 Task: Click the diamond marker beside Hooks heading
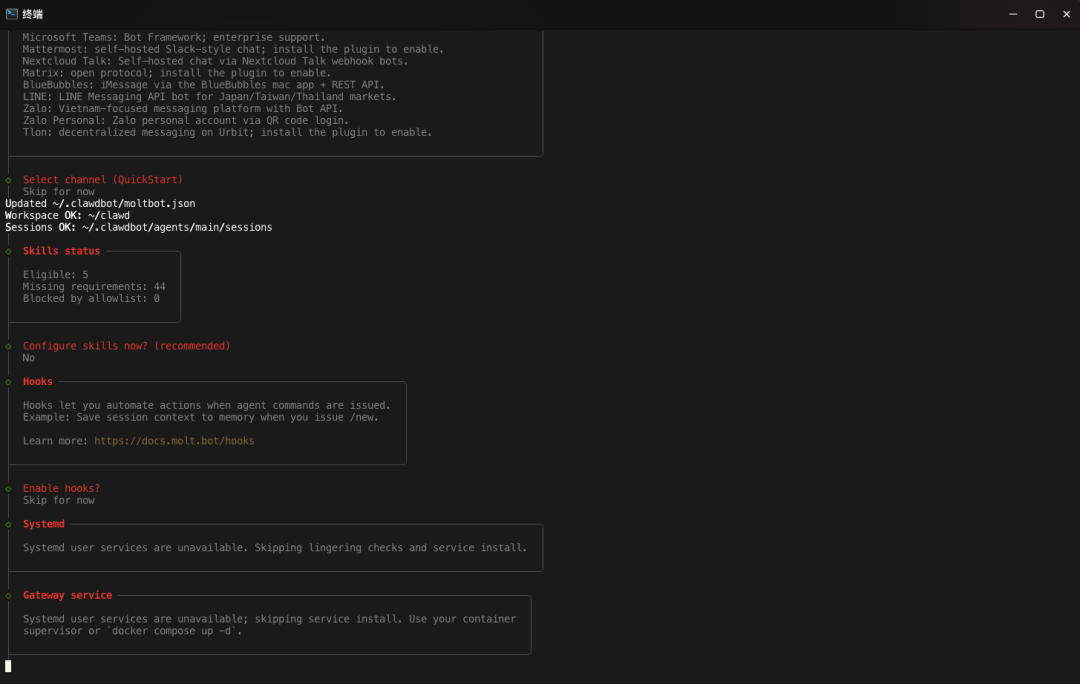point(9,382)
